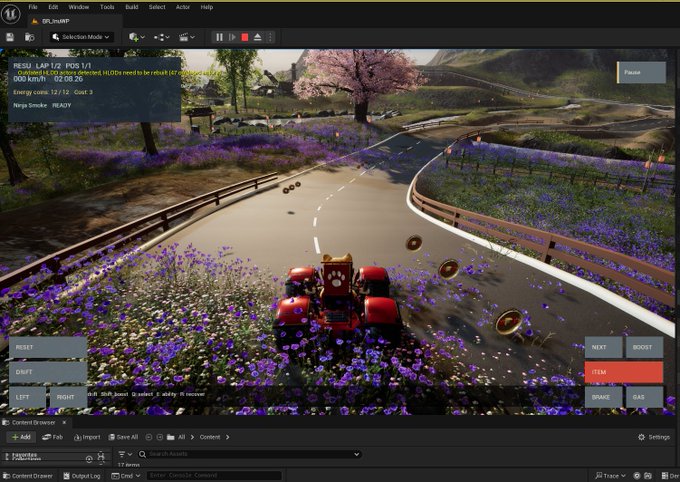Save the current level with the disk icon
Screen dimensions: 680x482
coord(10,37)
